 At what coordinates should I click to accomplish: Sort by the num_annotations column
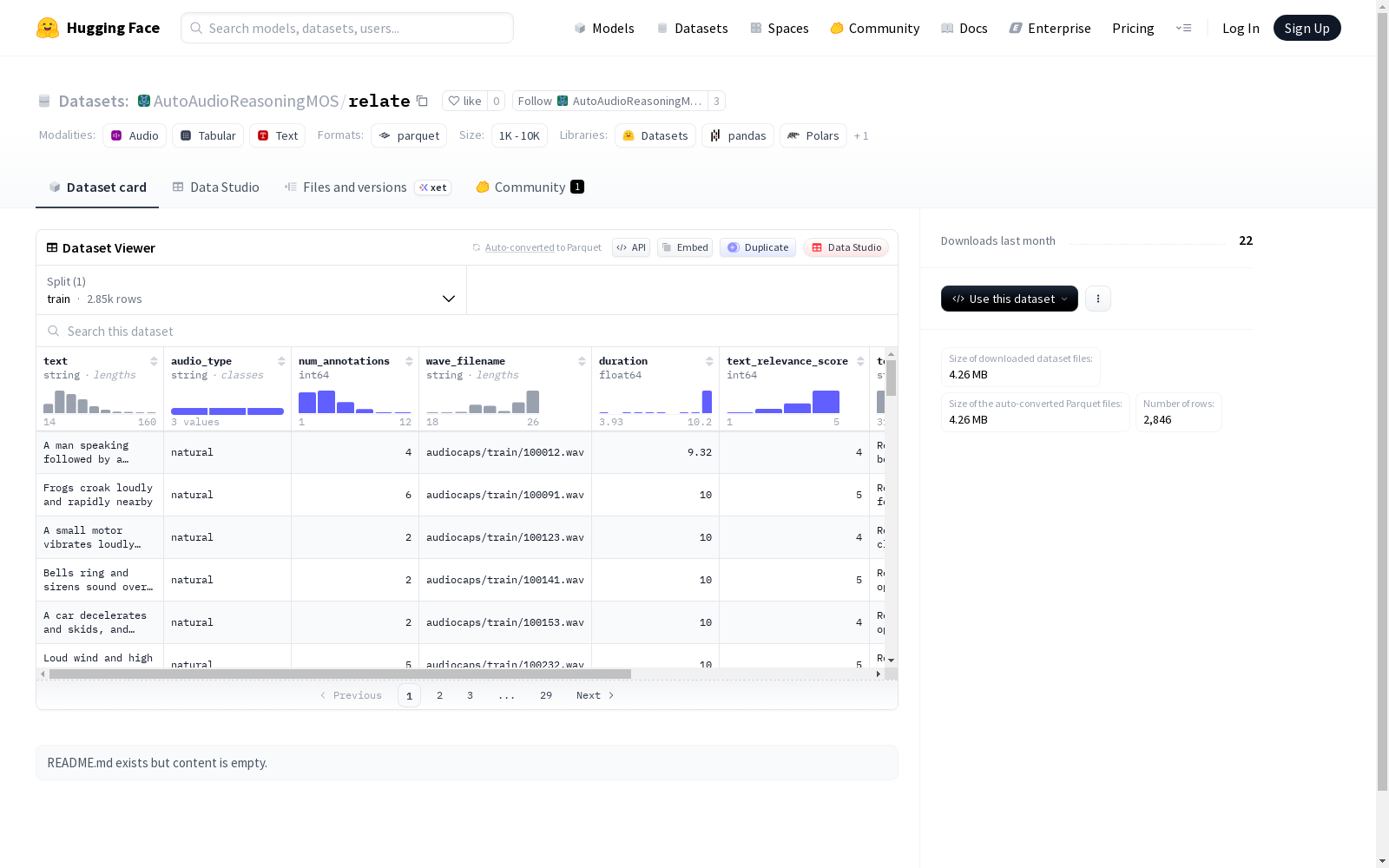coord(409,361)
